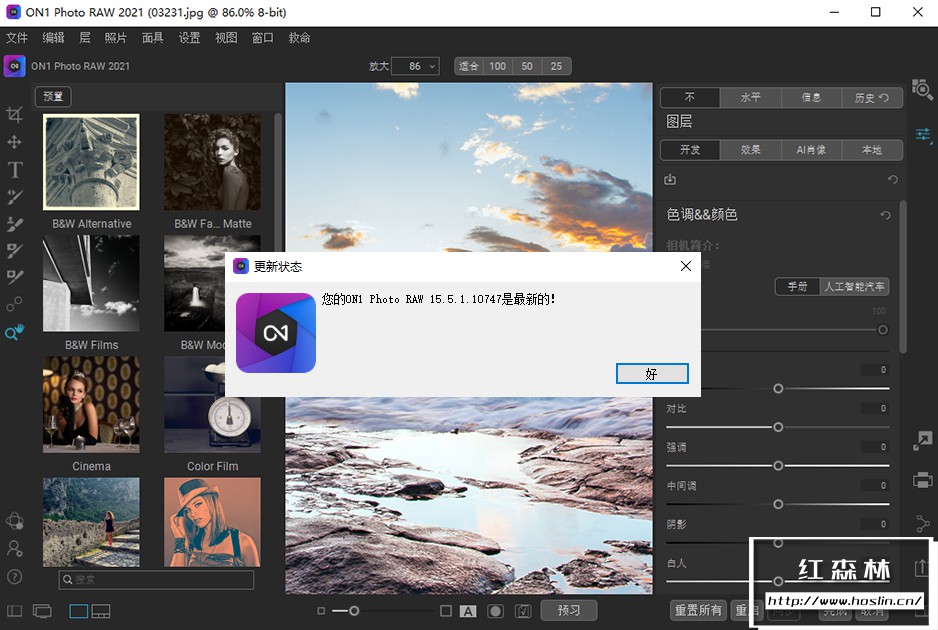Switch to the 效果 tab
This screenshot has width=938, height=630.
click(x=751, y=150)
